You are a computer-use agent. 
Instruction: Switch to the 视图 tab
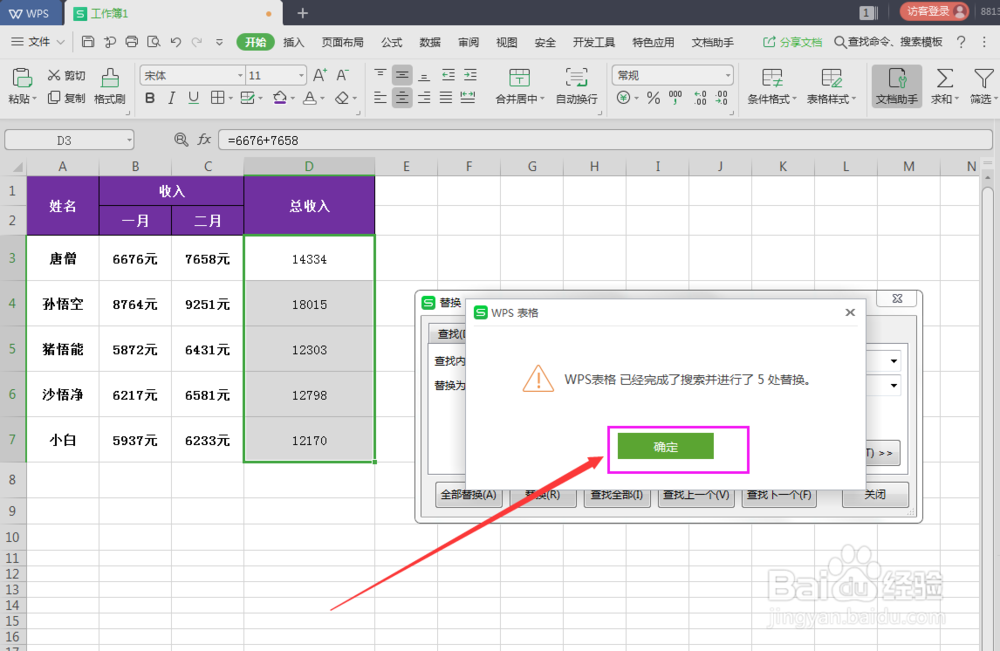[x=506, y=42]
